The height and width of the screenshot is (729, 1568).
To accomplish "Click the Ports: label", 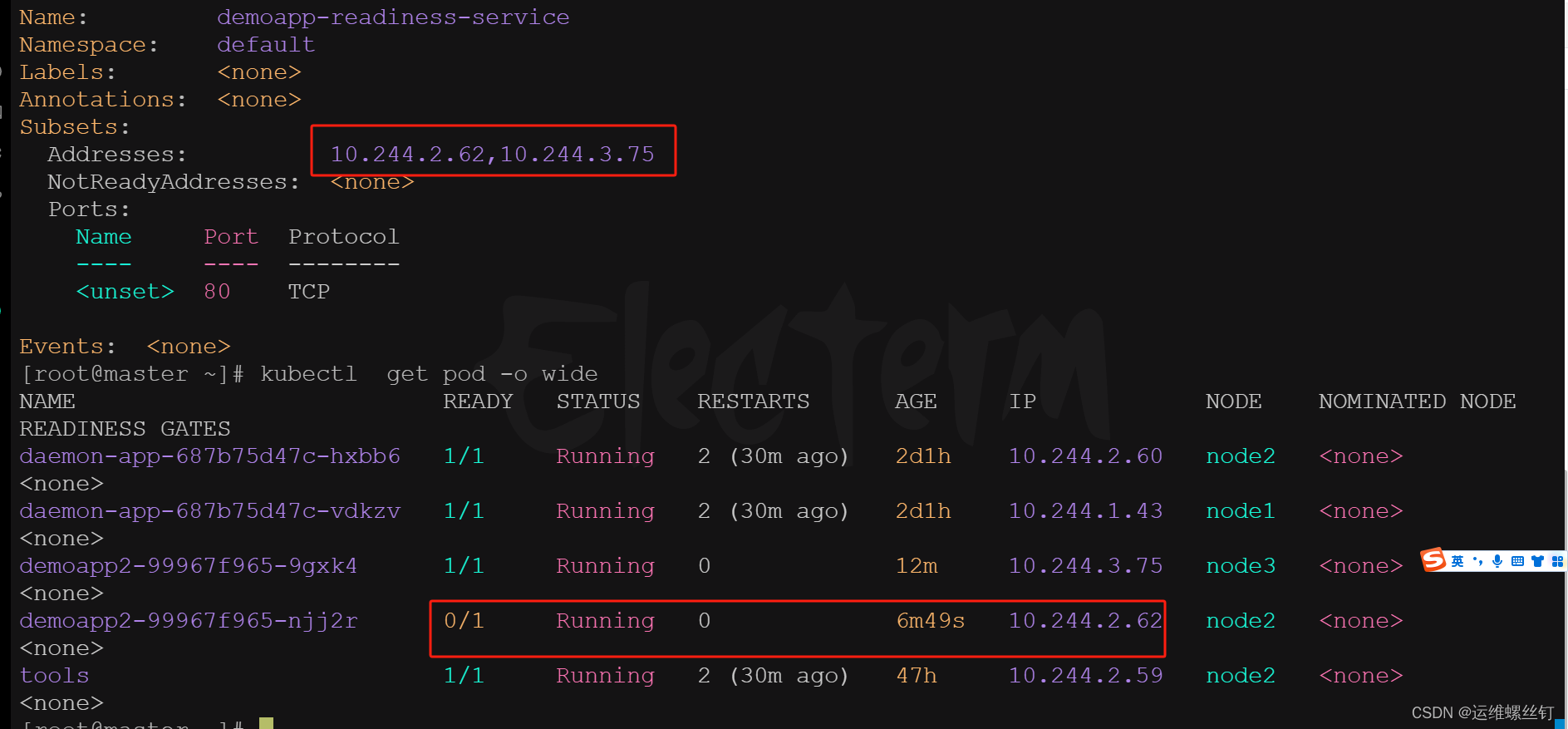I will (x=89, y=209).
